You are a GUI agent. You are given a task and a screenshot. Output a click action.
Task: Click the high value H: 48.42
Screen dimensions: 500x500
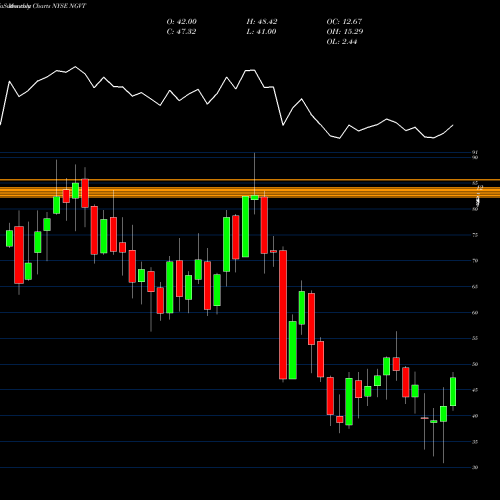click(x=262, y=22)
